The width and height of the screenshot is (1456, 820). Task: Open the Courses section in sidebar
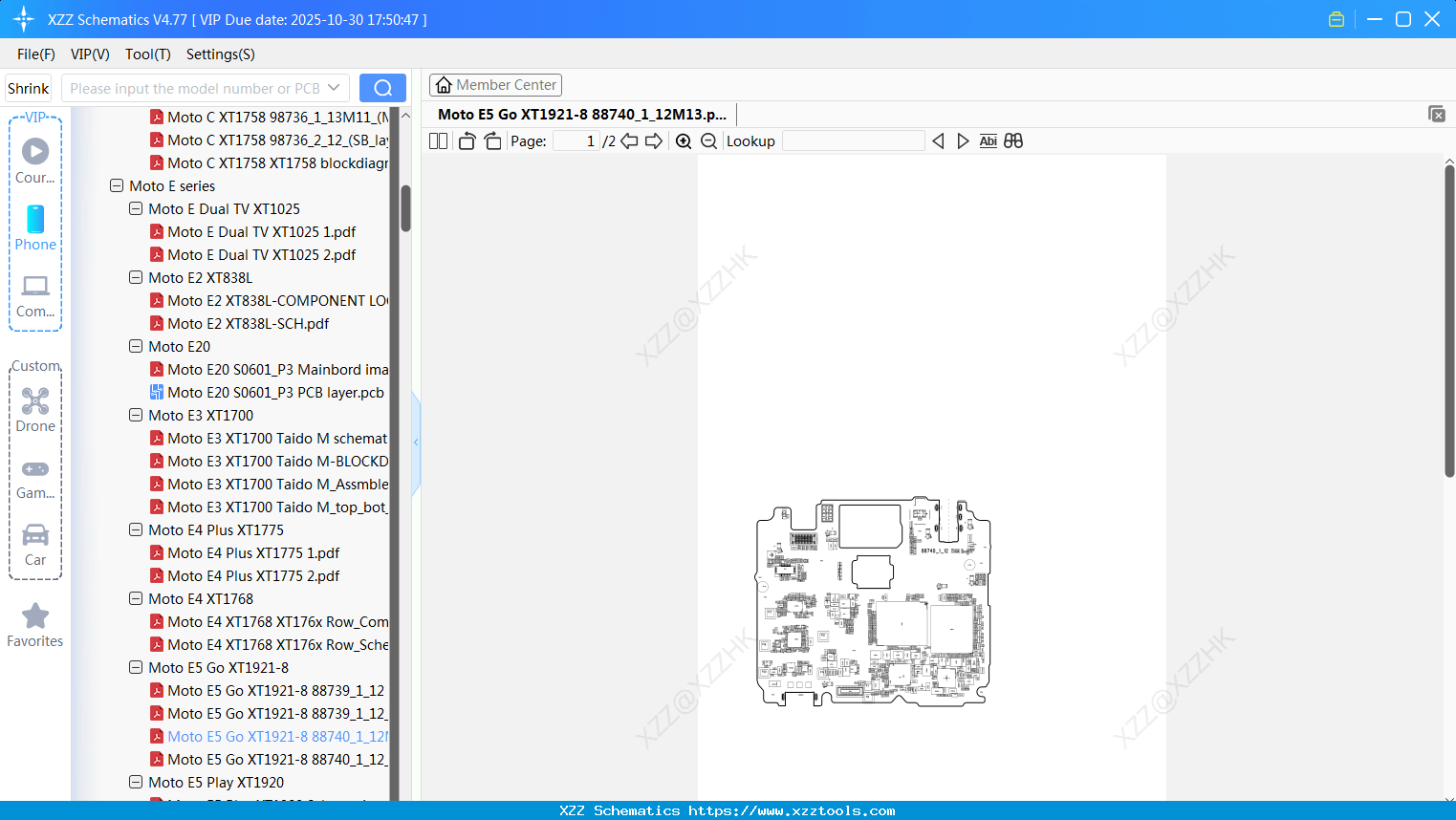[x=35, y=161]
